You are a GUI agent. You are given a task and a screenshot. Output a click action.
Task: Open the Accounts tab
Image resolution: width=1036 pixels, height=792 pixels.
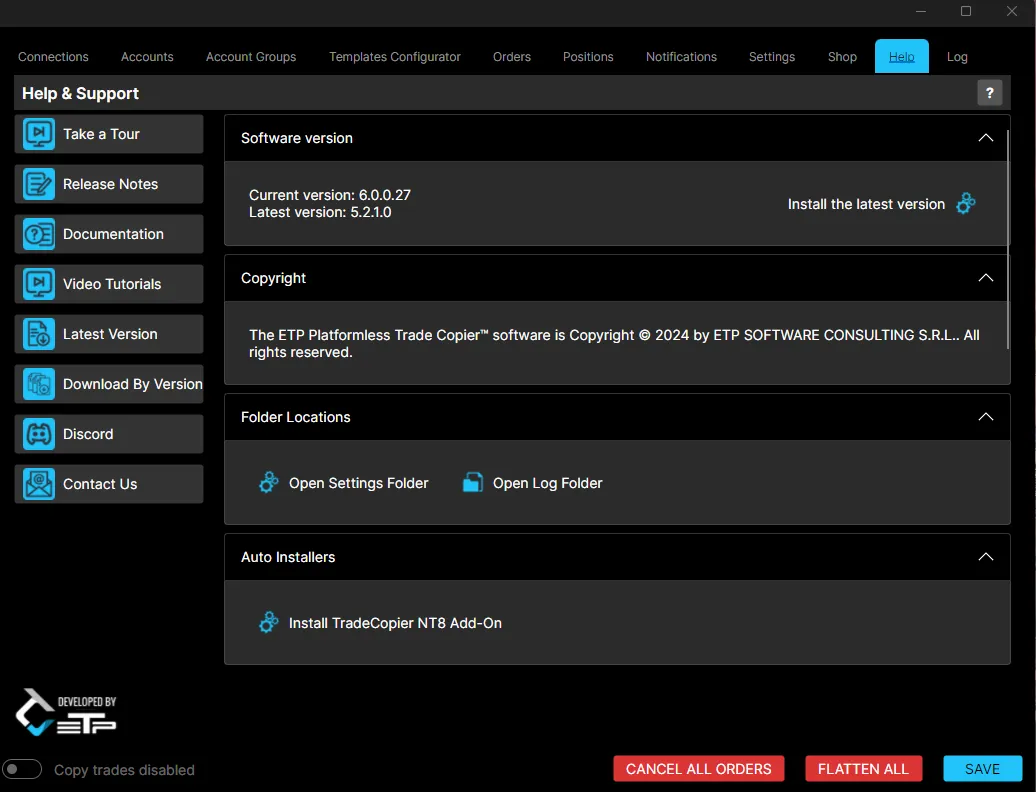[x=147, y=57]
